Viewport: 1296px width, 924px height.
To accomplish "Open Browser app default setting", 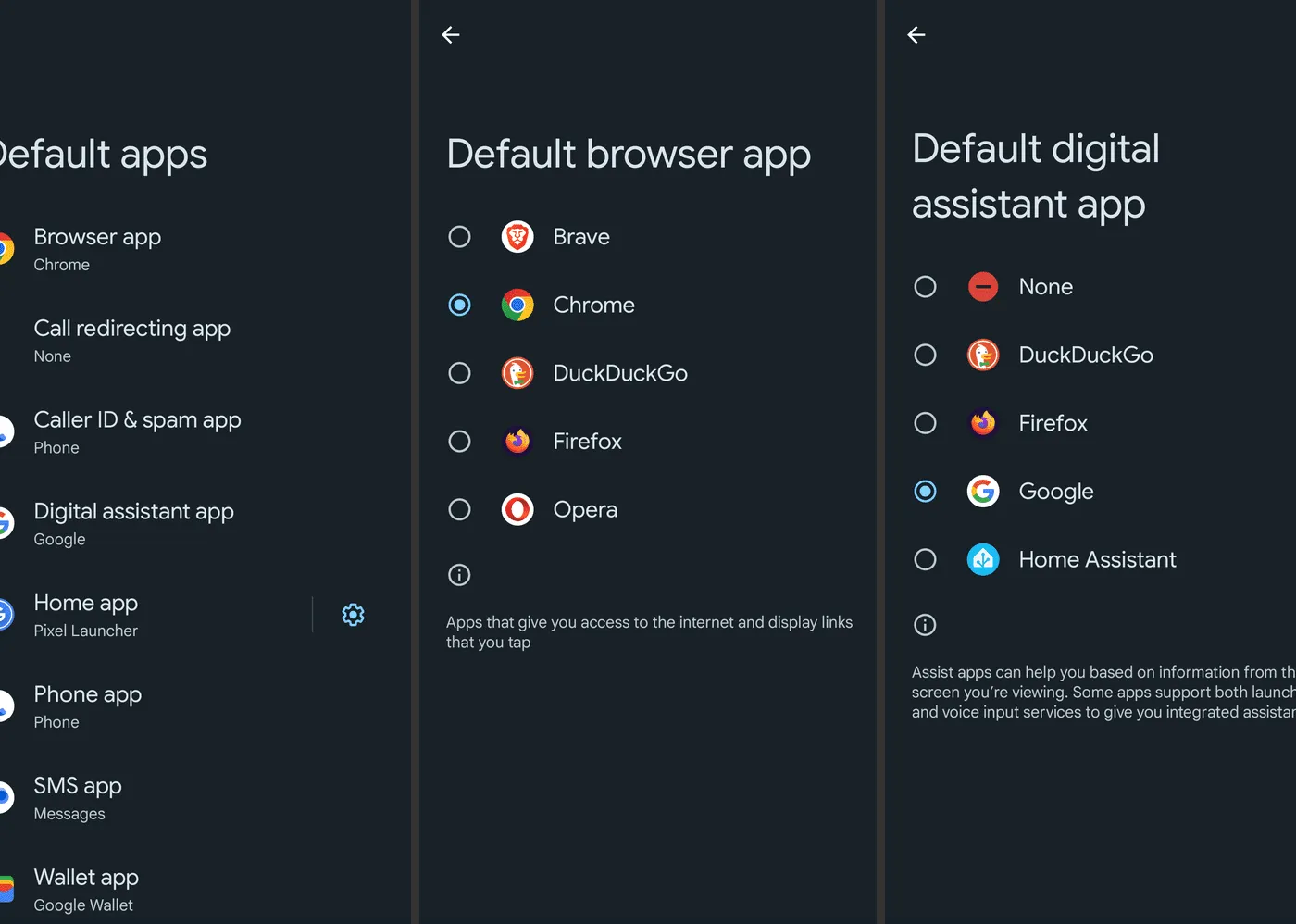I will 97,249.
